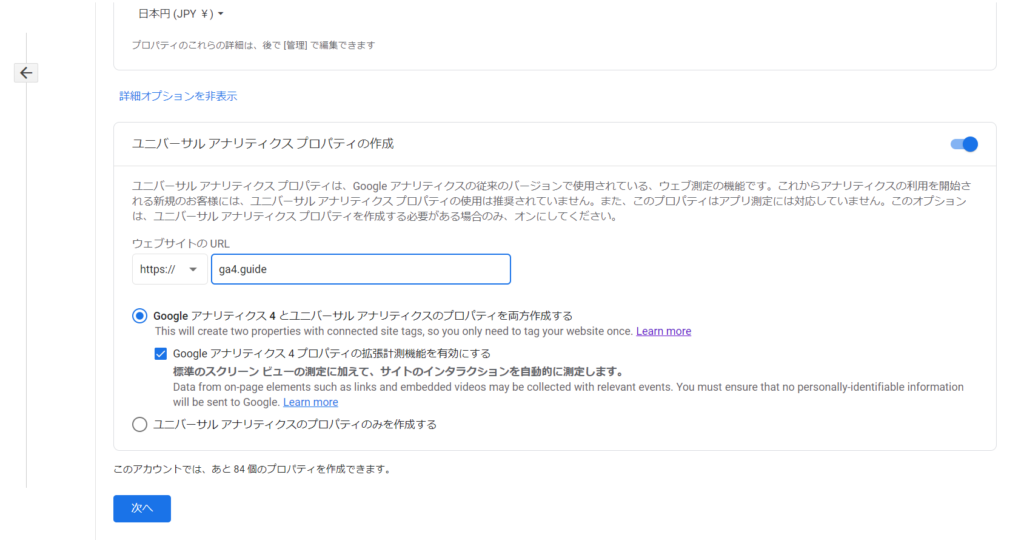Click ユニバーサル アナリティクス プロパティの作成 heading

(x=263, y=144)
